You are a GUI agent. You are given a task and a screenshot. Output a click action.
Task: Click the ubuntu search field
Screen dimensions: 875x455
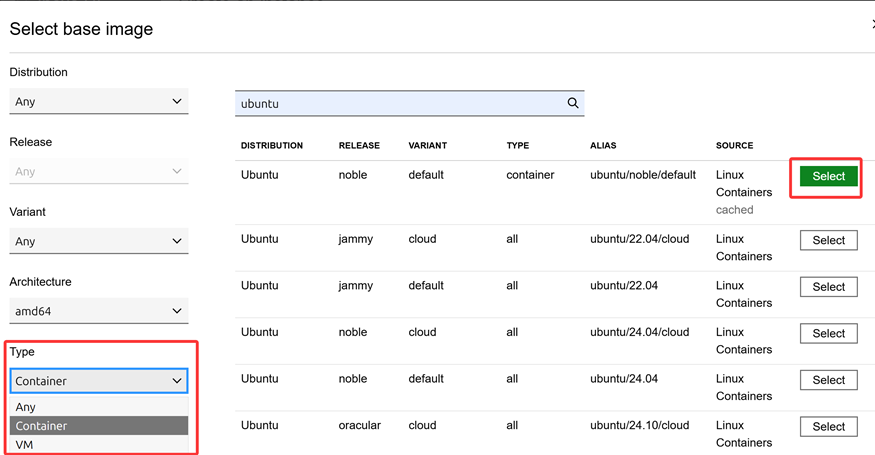(410, 103)
